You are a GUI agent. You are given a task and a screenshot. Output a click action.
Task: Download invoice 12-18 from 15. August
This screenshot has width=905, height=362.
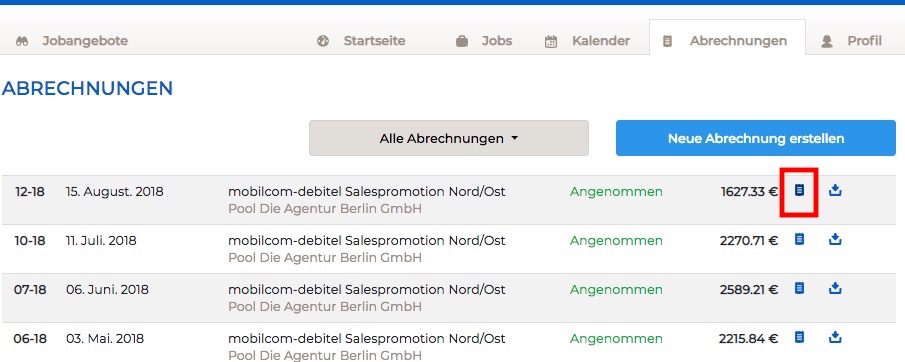point(835,190)
